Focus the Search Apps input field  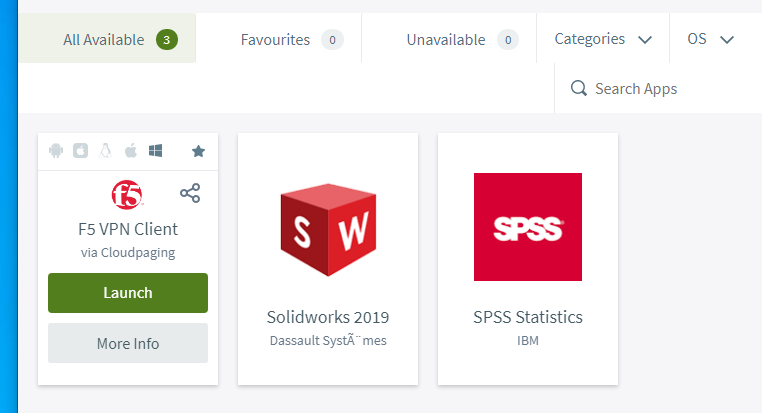(x=660, y=89)
